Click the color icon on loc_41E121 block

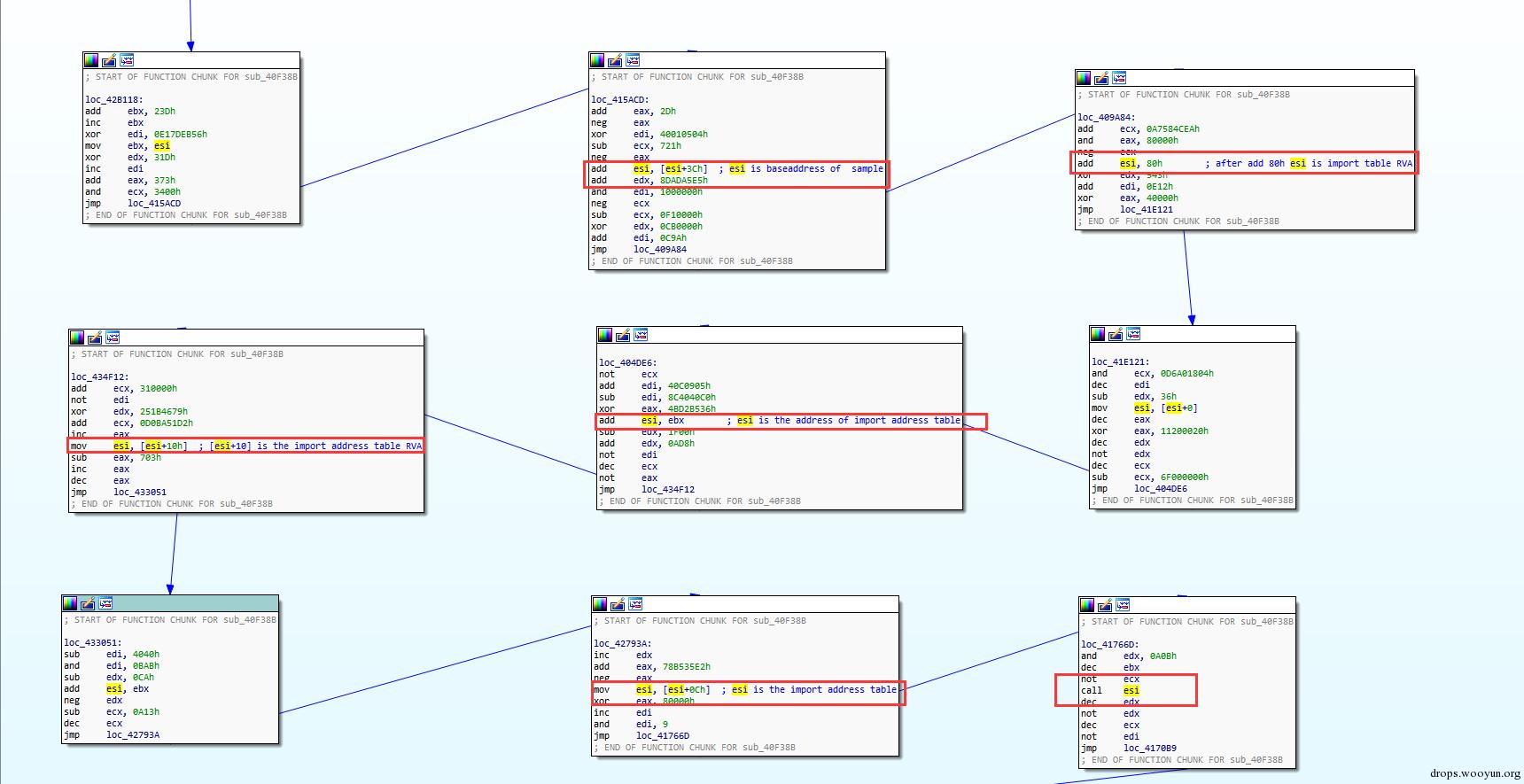click(x=1098, y=334)
